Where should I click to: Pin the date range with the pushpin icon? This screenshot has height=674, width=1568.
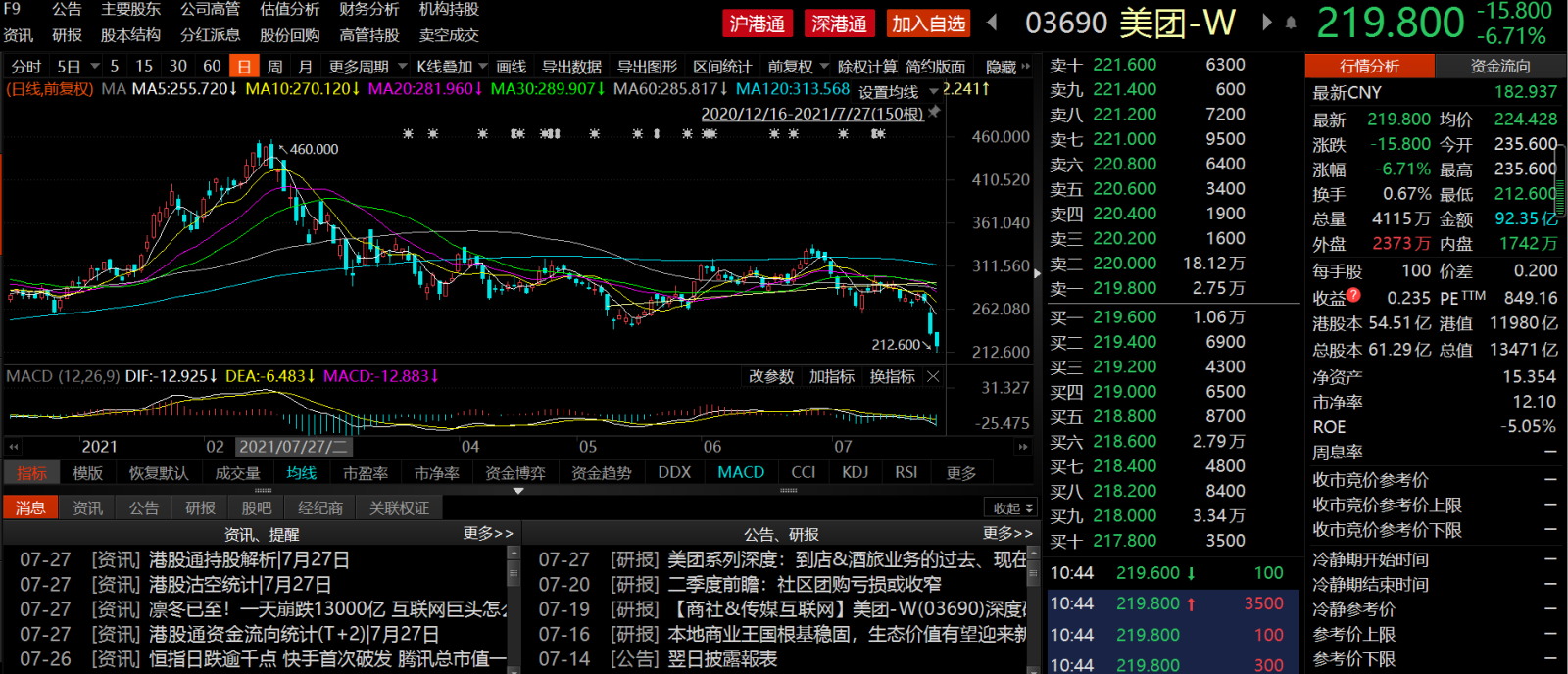coord(934,113)
